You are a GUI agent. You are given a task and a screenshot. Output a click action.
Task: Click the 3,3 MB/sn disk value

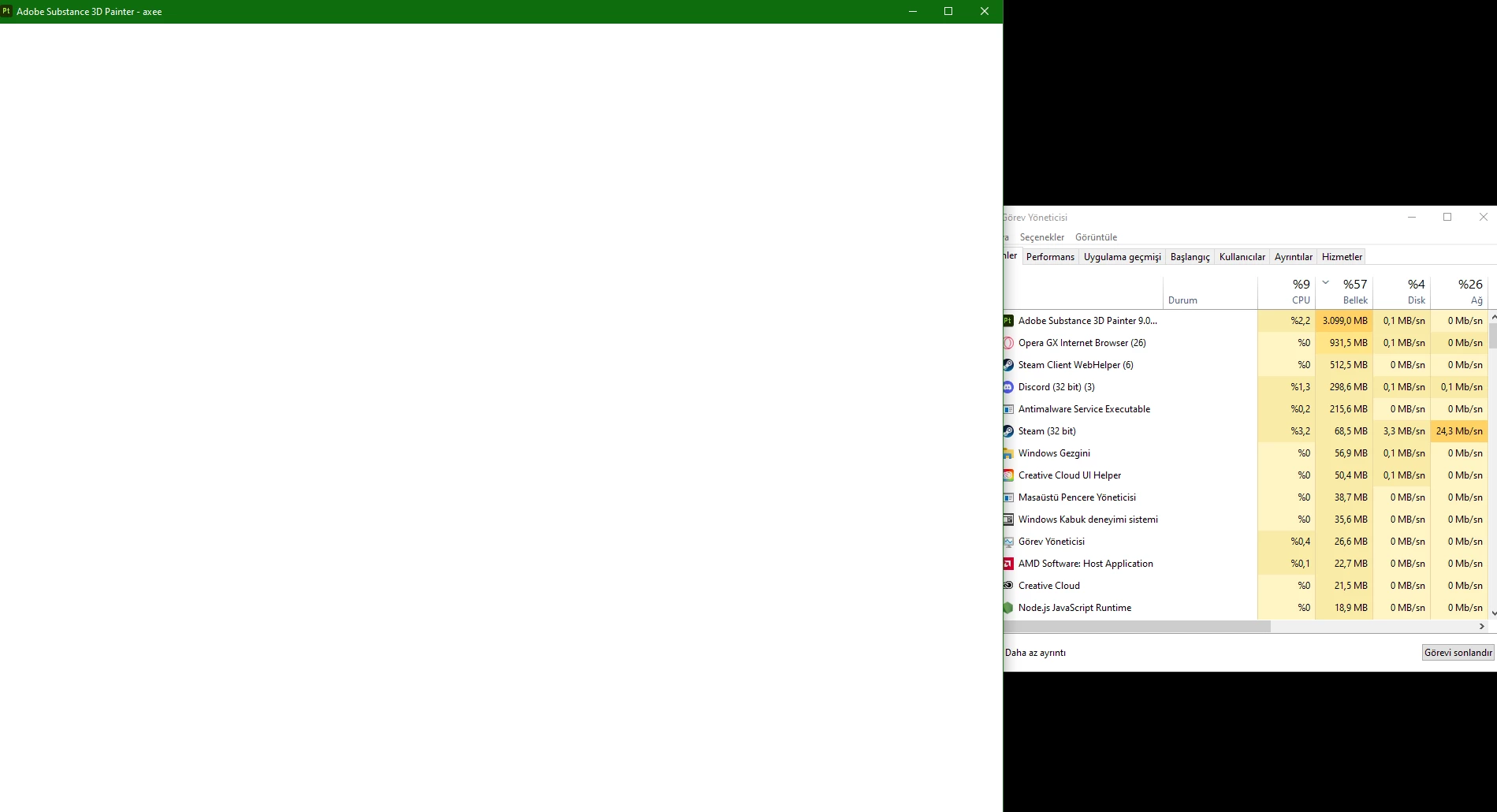tap(1402, 431)
